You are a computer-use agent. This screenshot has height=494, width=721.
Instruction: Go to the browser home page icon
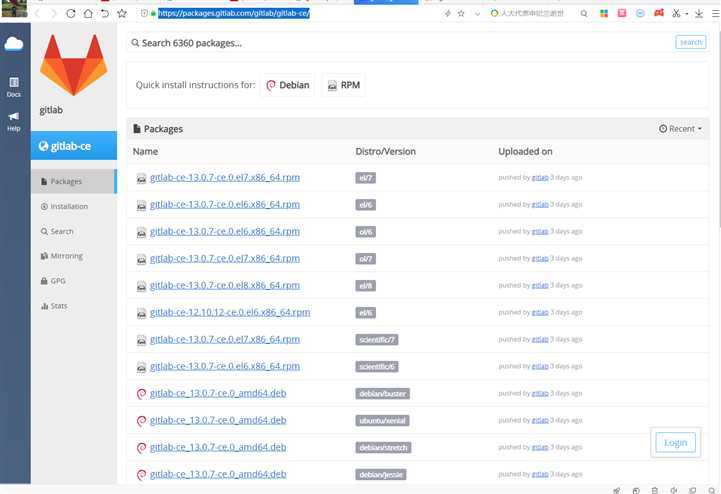pos(88,13)
